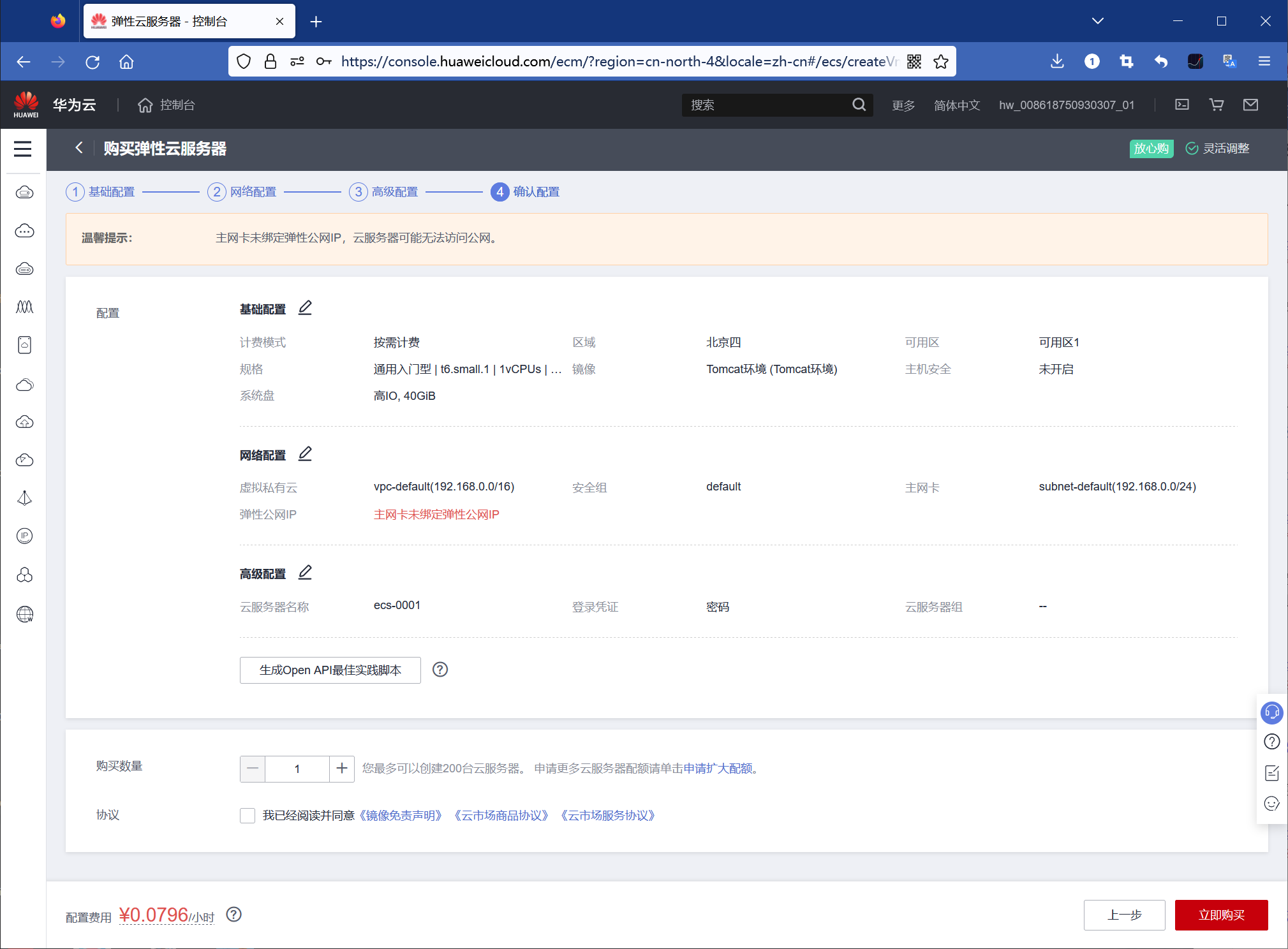Open the CloudShell terminal icon

(1181, 105)
